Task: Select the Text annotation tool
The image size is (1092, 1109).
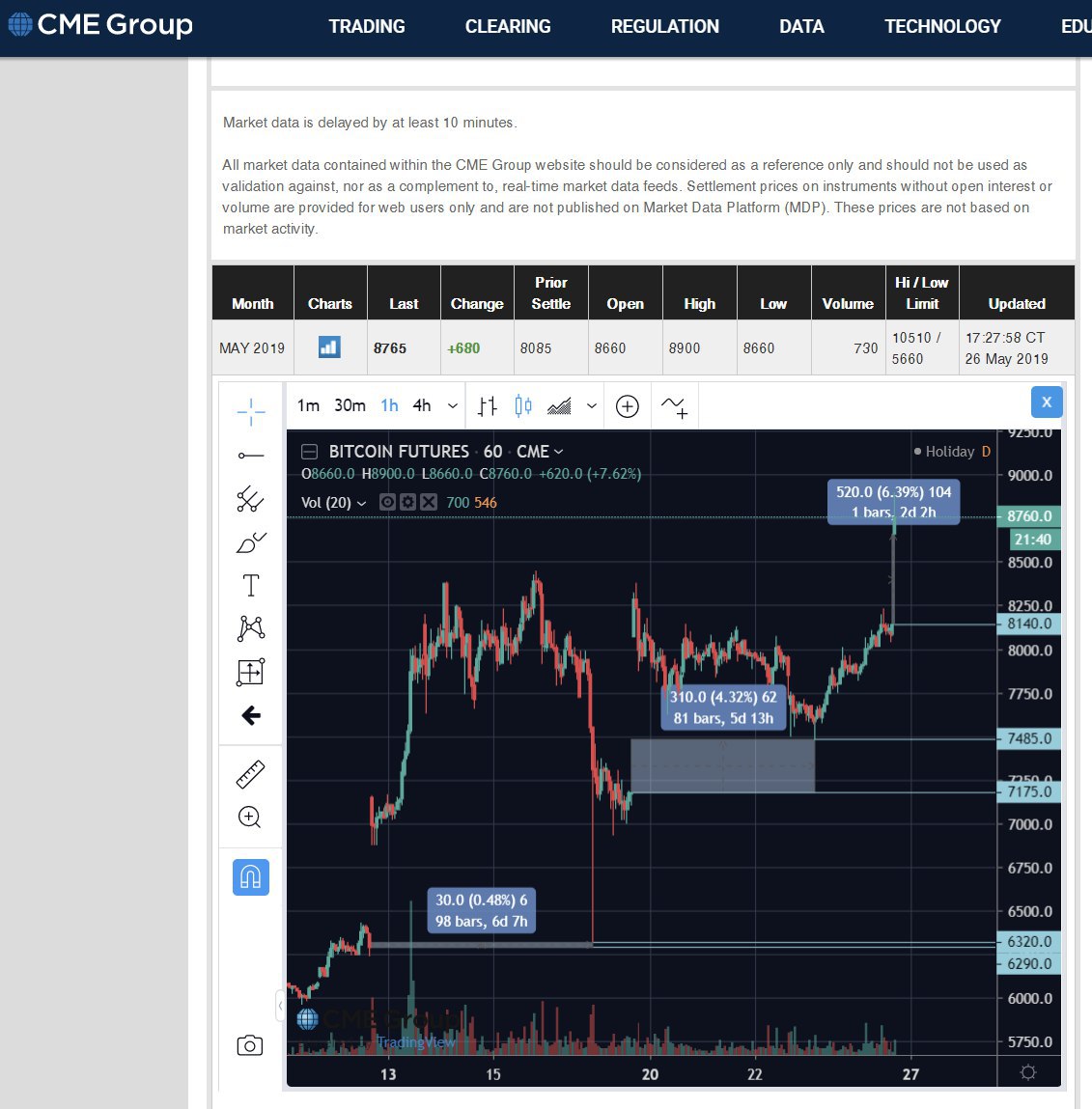Action: 250,586
